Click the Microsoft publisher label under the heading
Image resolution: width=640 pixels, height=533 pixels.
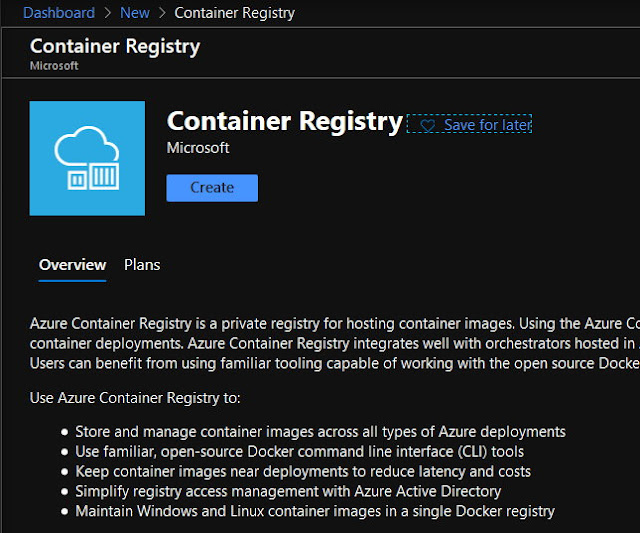[198, 148]
